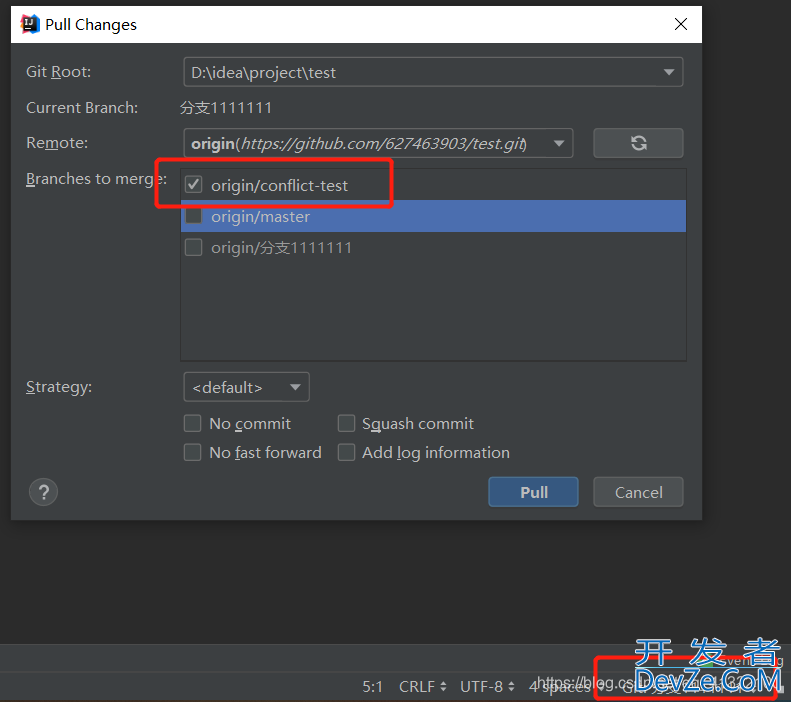This screenshot has height=702, width=791.
Task: Check the origin/分支1111111 branch checkbox
Action: click(193, 247)
